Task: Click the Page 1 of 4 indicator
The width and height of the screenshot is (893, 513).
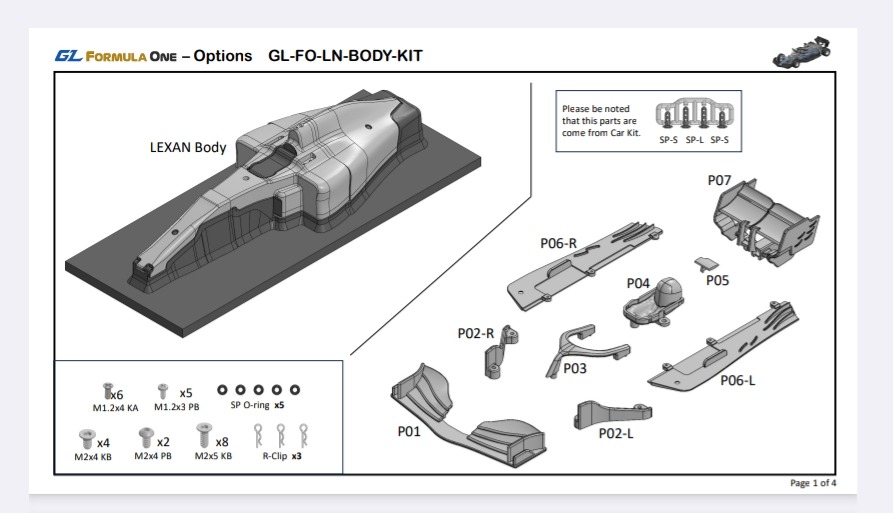Action: 812,483
